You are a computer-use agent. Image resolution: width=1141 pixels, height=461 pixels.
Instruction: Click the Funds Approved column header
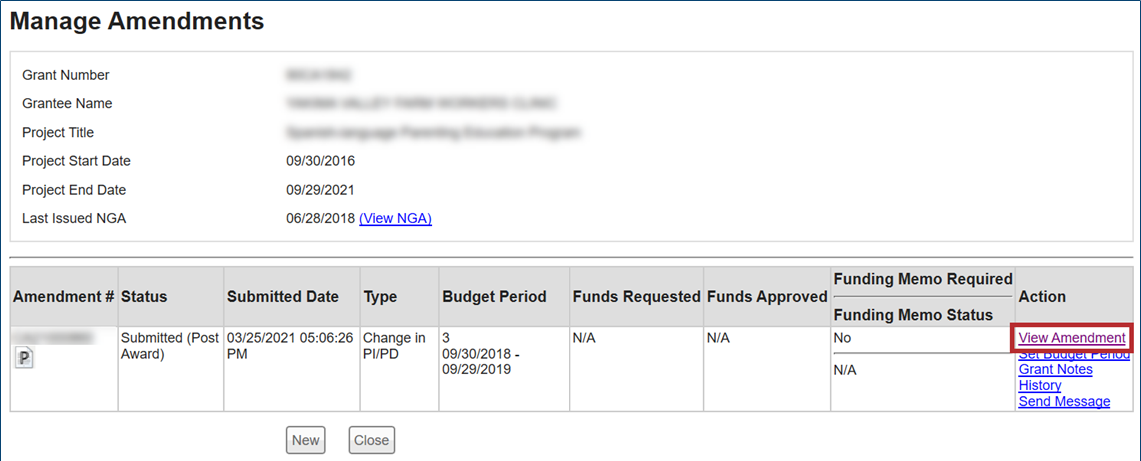click(x=767, y=296)
